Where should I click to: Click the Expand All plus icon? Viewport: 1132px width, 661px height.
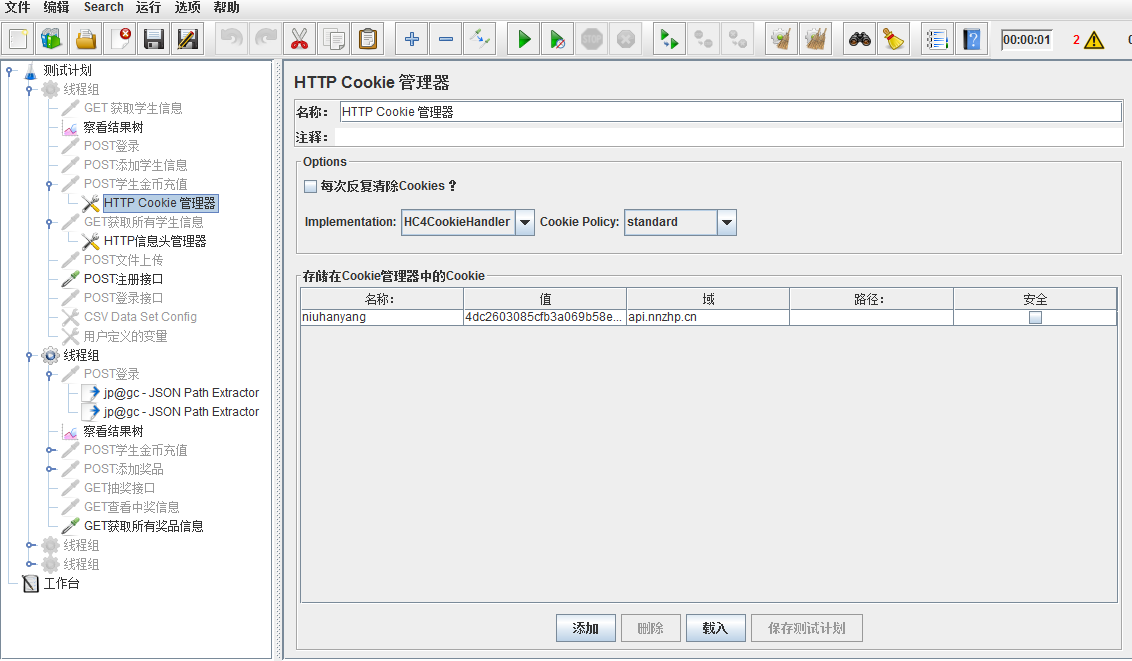[x=411, y=39]
